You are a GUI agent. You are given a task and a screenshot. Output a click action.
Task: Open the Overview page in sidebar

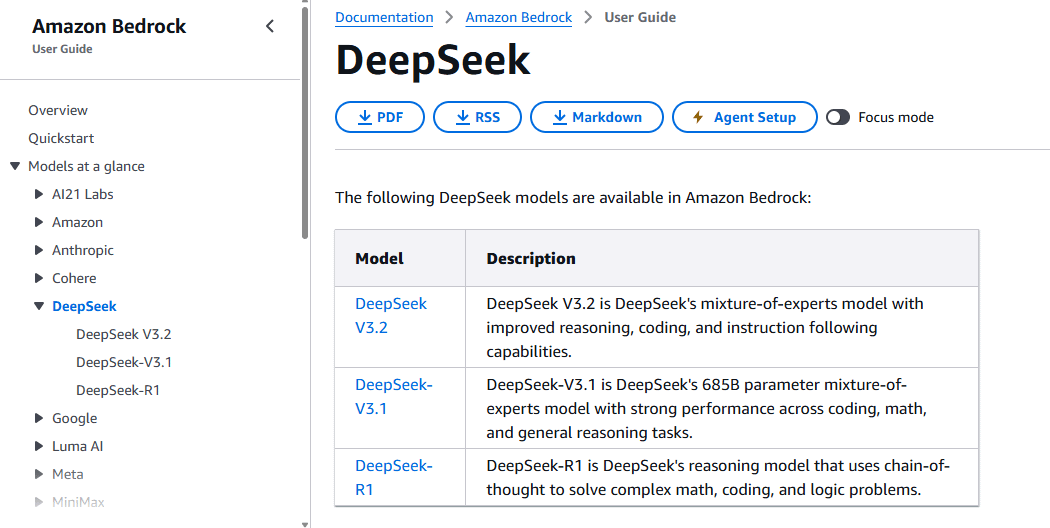(x=58, y=110)
